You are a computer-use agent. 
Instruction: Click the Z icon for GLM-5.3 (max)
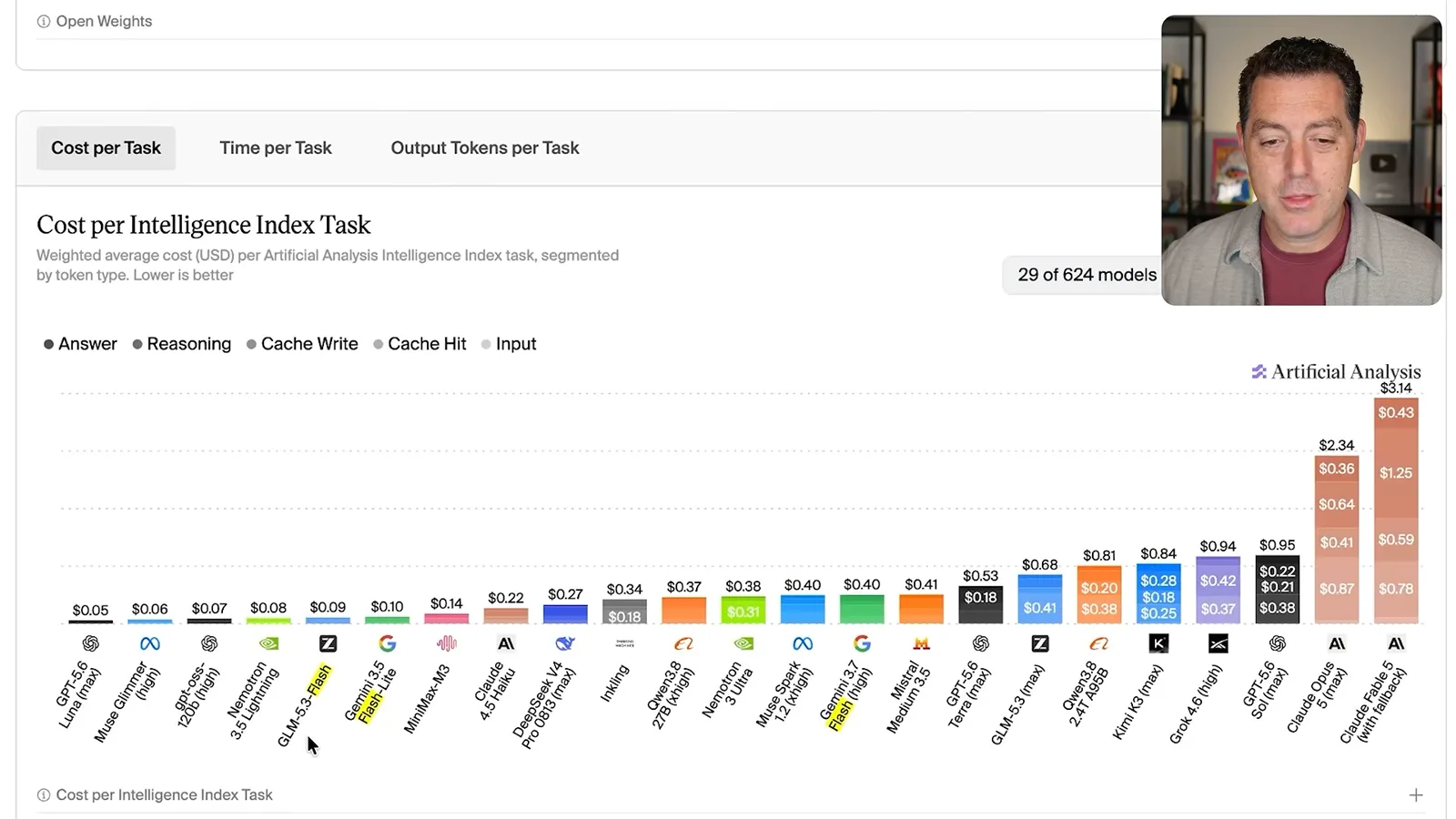coord(1039,643)
